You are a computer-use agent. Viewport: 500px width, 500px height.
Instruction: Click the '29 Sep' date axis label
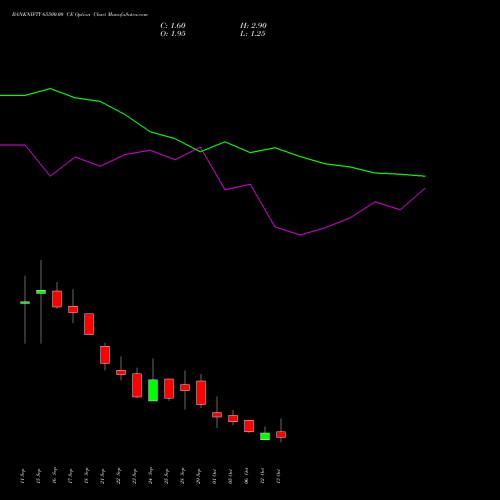pos(198,476)
